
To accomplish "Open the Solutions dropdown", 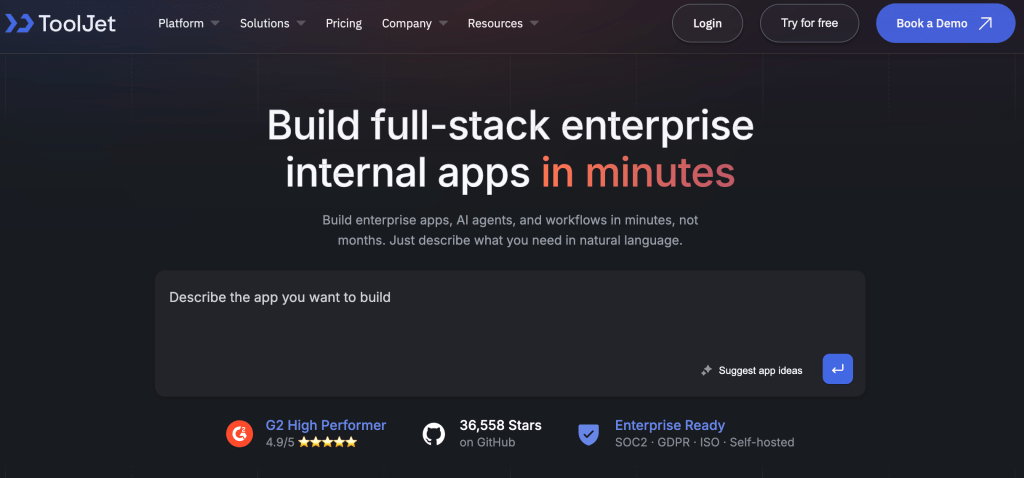I will tap(273, 23).
